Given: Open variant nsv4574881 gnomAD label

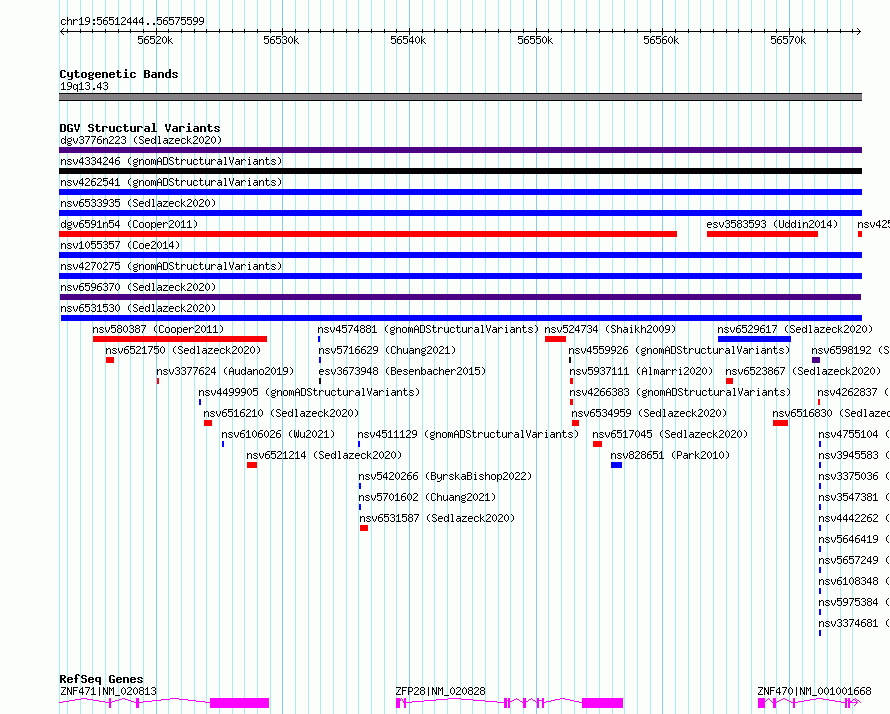Looking at the screenshot, I should pyautogui.click(x=428, y=329).
